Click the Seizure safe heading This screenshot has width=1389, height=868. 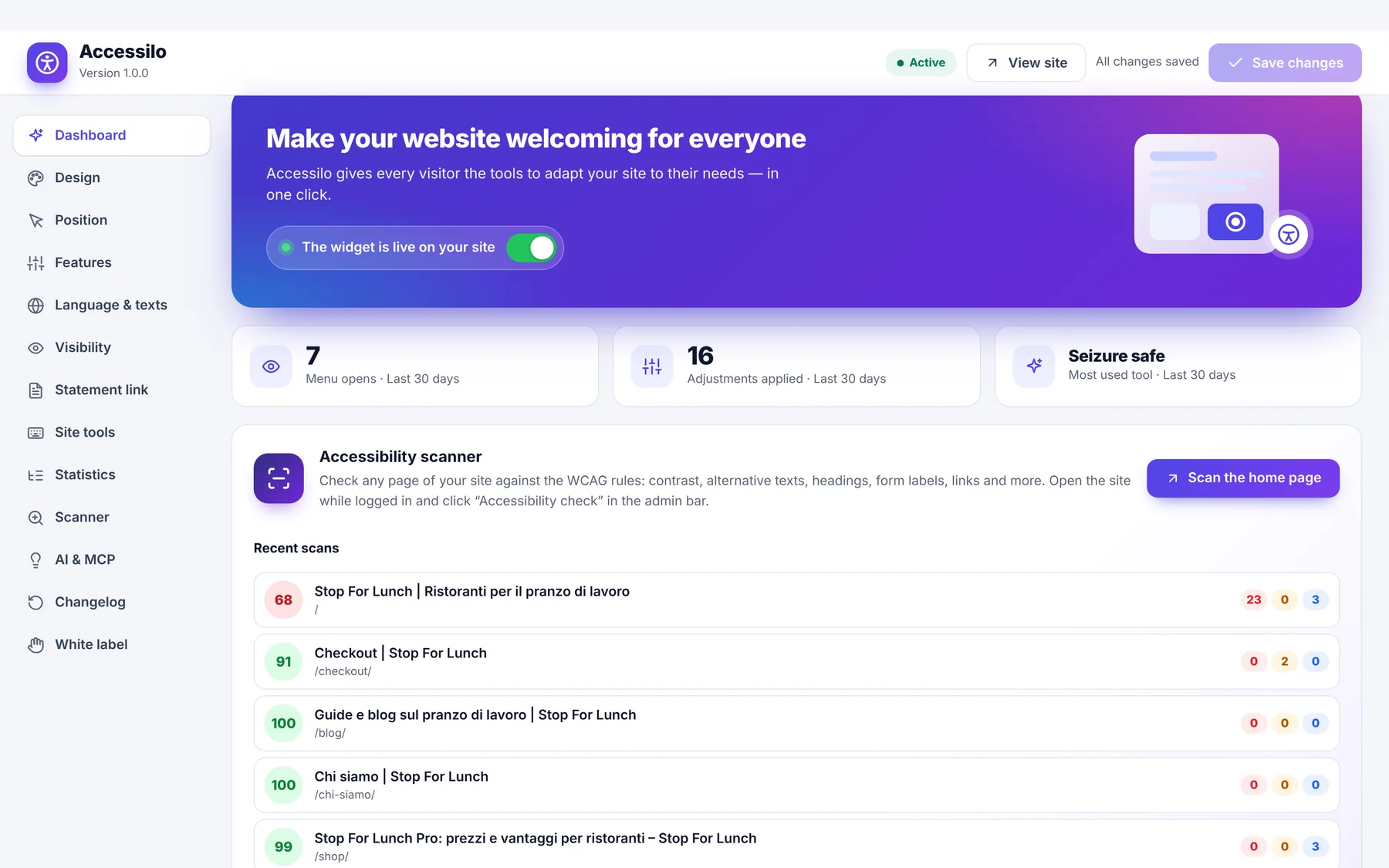(x=1116, y=356)
